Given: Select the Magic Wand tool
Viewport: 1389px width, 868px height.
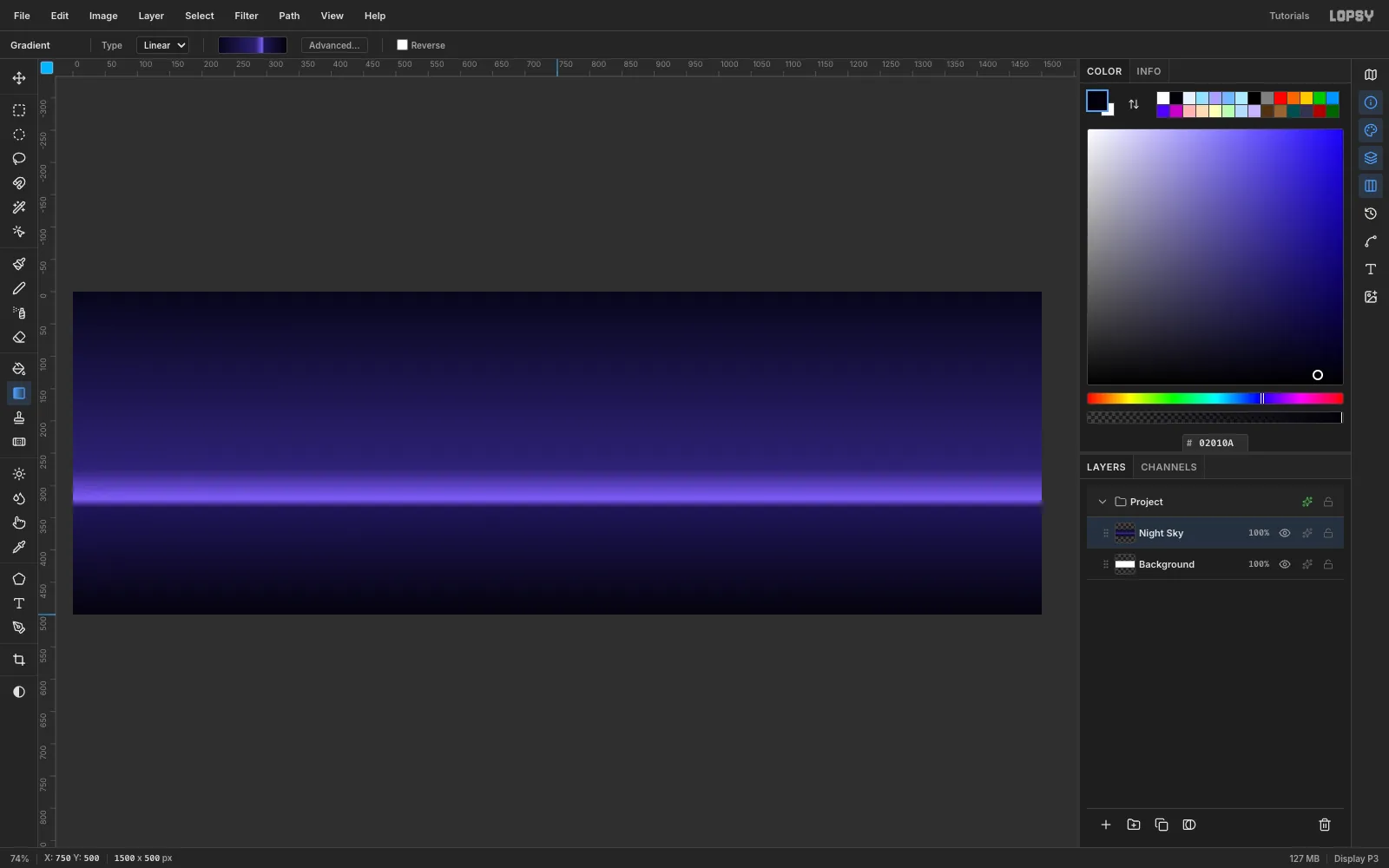Looking at the screenshot, I should click(x=19, y=207).
